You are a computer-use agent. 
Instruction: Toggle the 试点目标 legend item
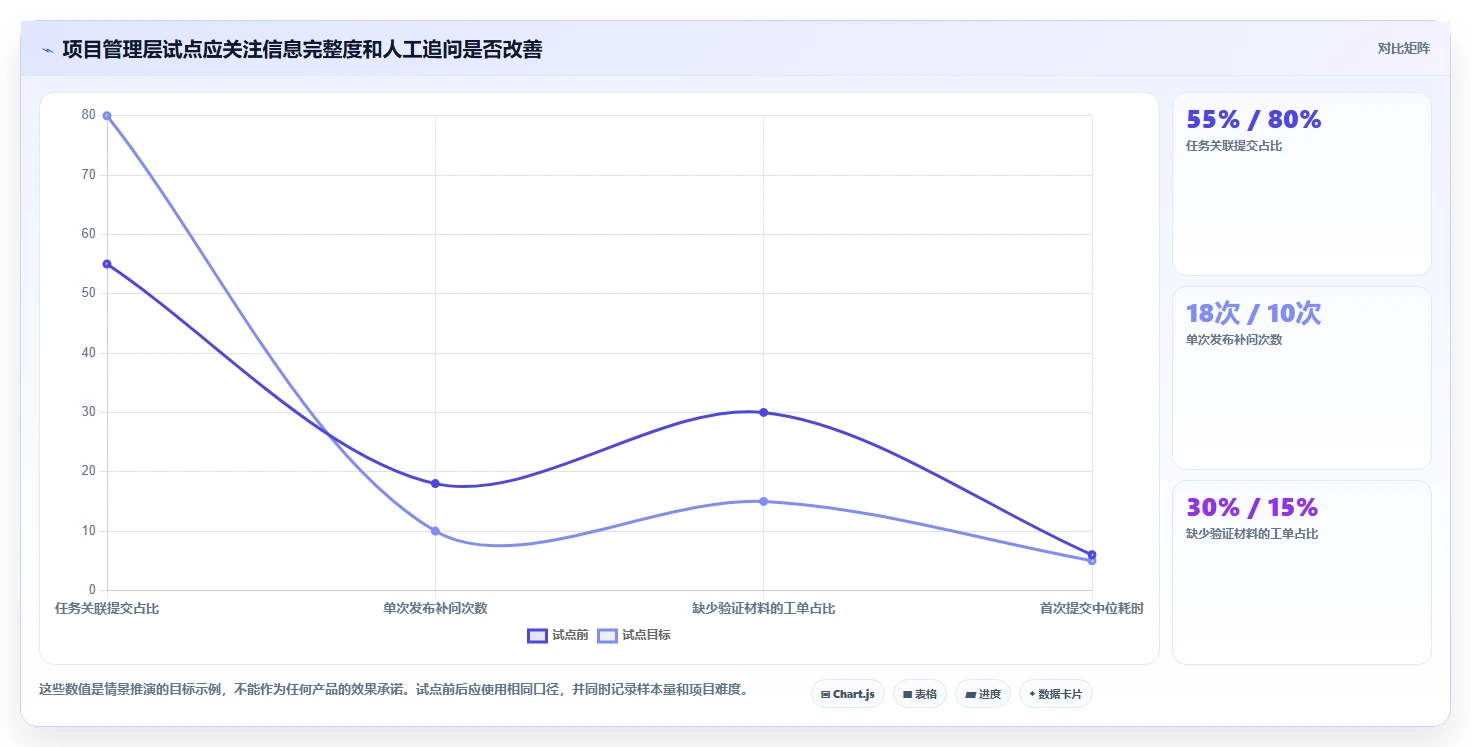click(634, 635)
